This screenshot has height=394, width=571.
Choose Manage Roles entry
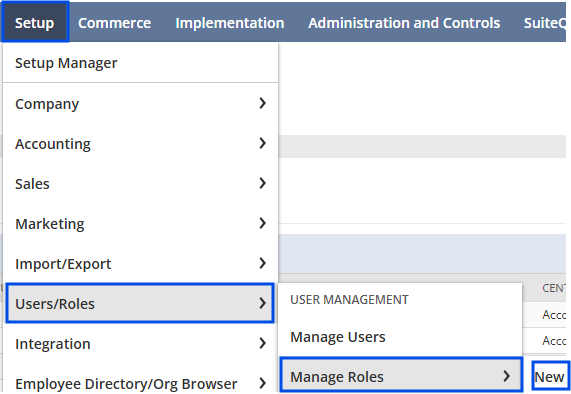coord(401,376)
